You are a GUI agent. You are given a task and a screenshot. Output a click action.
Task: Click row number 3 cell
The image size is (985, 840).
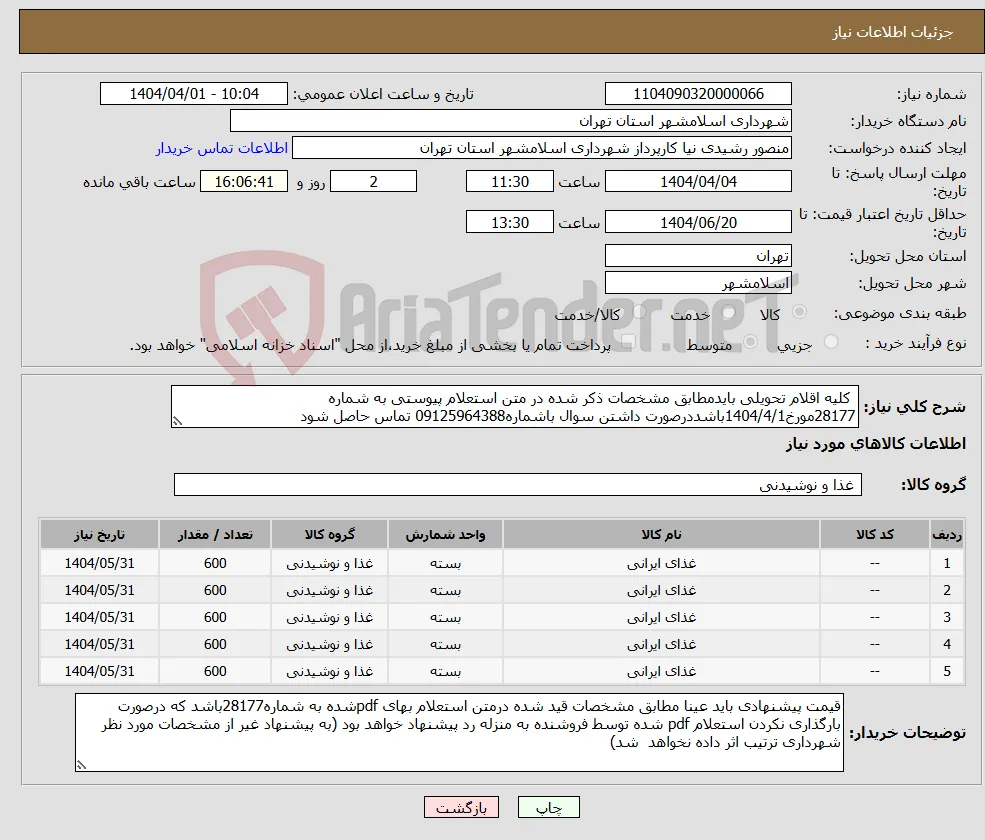click(x=947, y=617)
